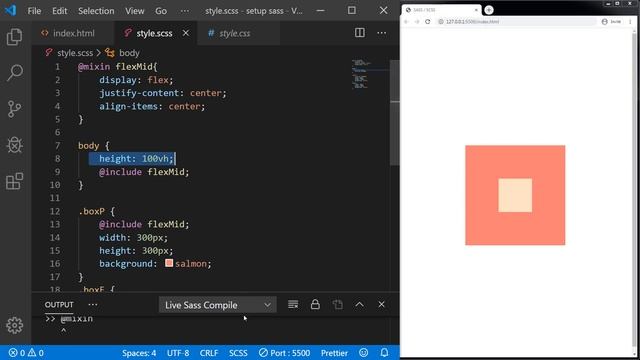640x360 pixels.
Task: Open new tab in browser window
Action: pos(489,10)
